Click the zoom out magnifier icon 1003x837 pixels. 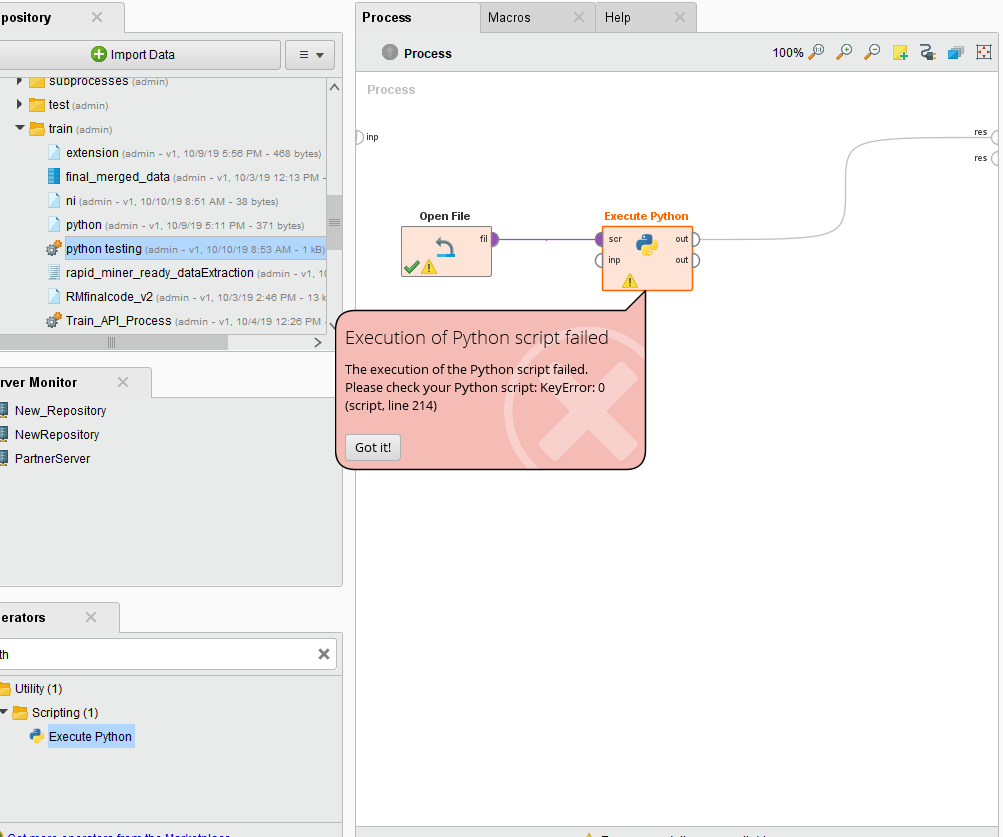pyautogui.click(x=872, y=52)
